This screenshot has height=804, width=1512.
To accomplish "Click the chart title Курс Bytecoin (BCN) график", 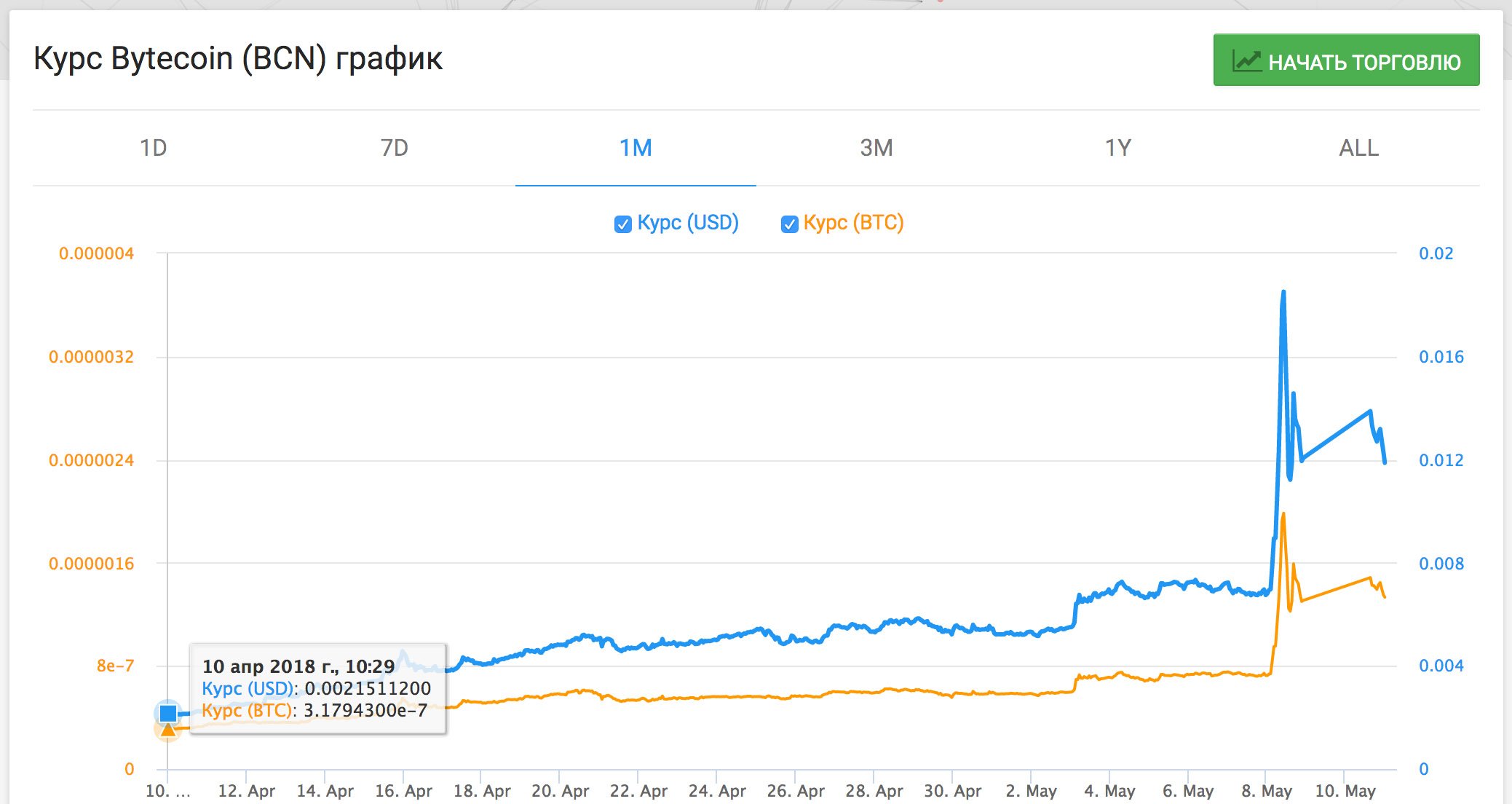I will (238, 58).
